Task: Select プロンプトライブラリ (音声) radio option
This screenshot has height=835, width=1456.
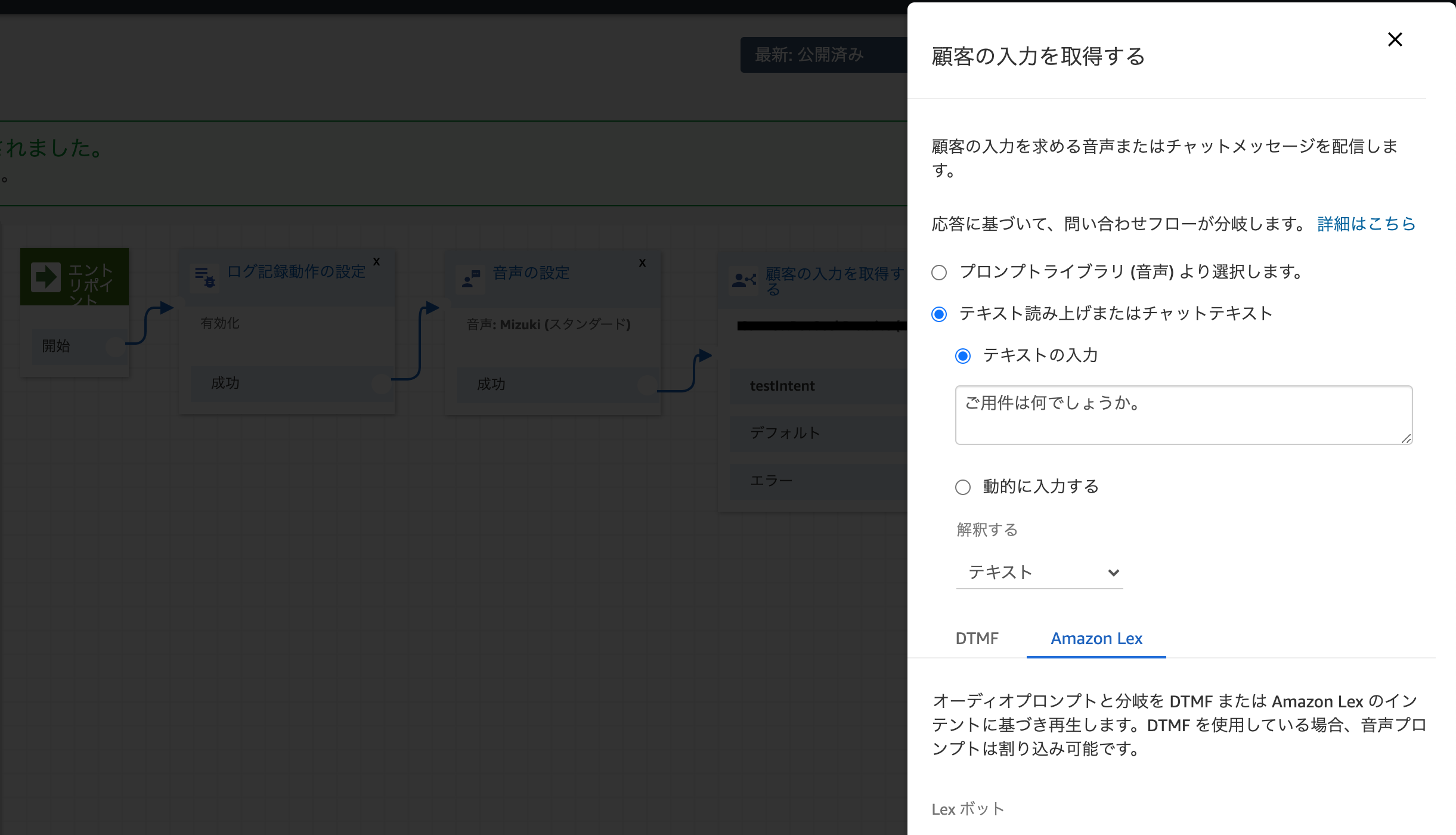Action: [x=939, y=273]
